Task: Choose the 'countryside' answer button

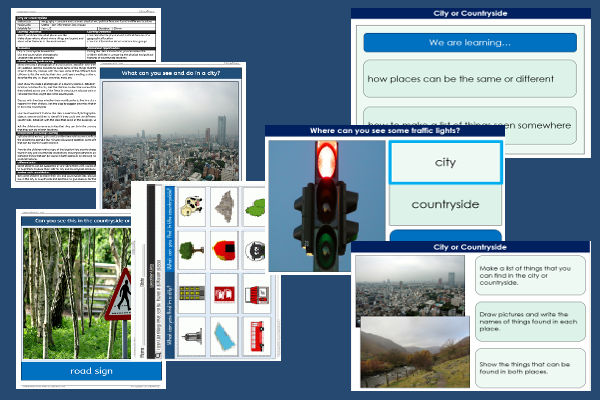Action: [x=445, y=204]
